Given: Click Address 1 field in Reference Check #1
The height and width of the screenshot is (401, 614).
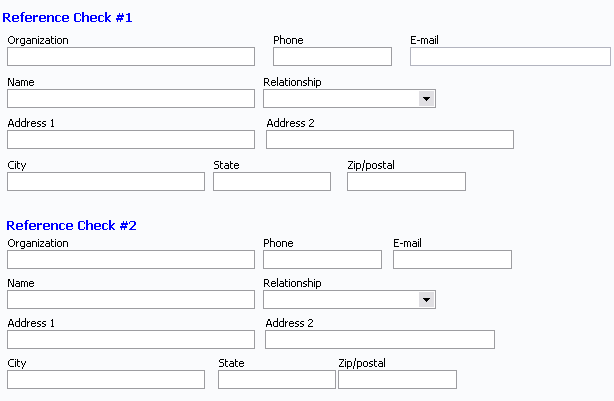Looking at the screenshot, I should coord(131,139).
